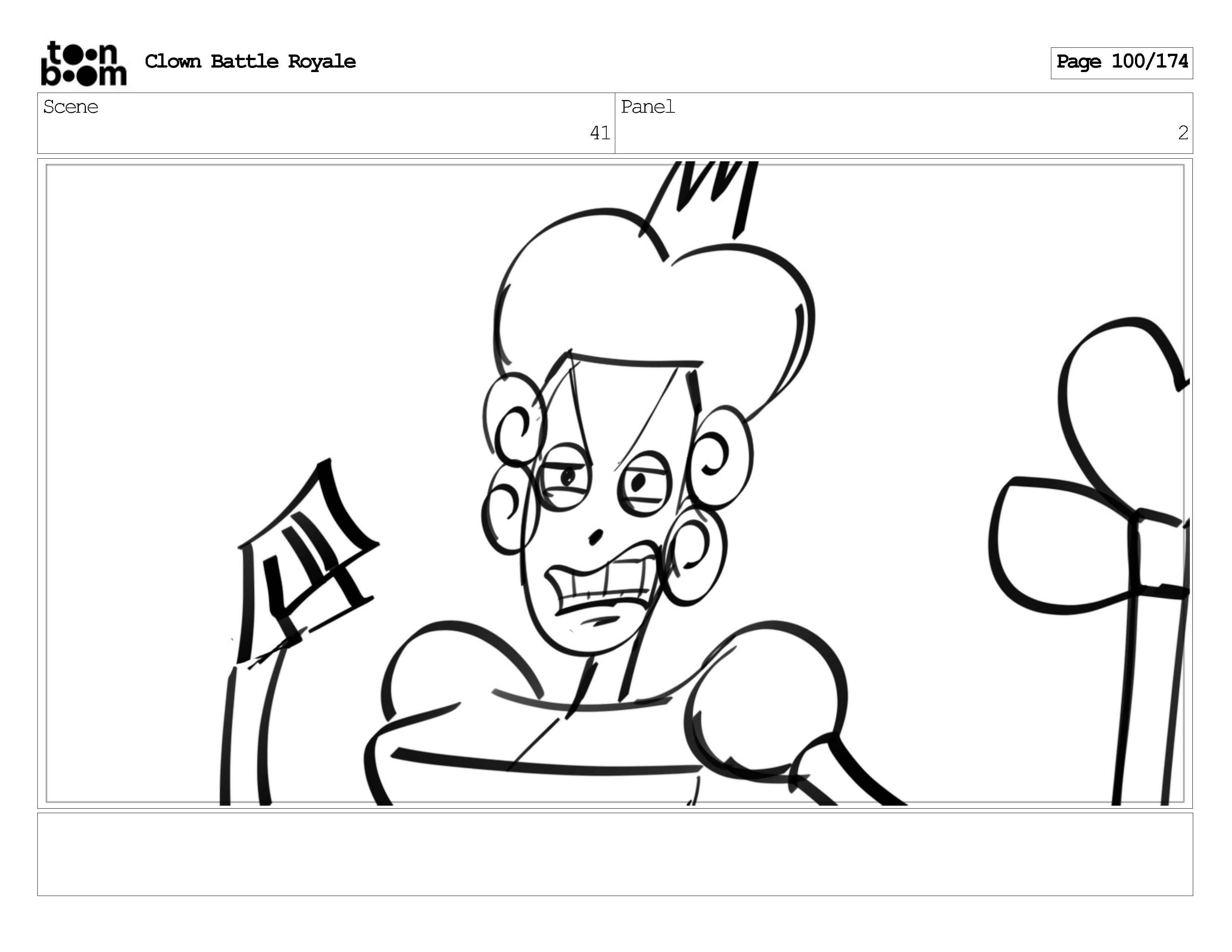
Task: Click the Toon Boom logo
Action: click(84, 63)
